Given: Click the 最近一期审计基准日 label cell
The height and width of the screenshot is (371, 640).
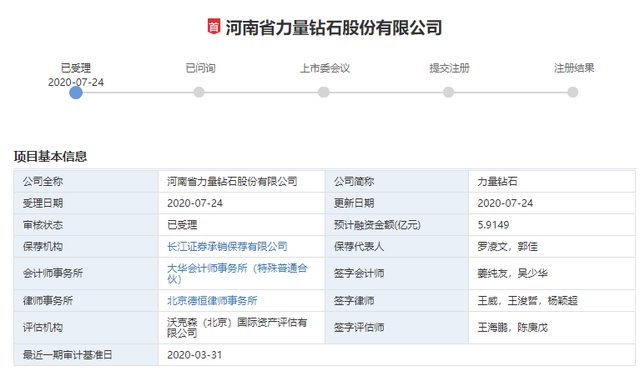Looking at the screenshot, I should click(86, 355).
